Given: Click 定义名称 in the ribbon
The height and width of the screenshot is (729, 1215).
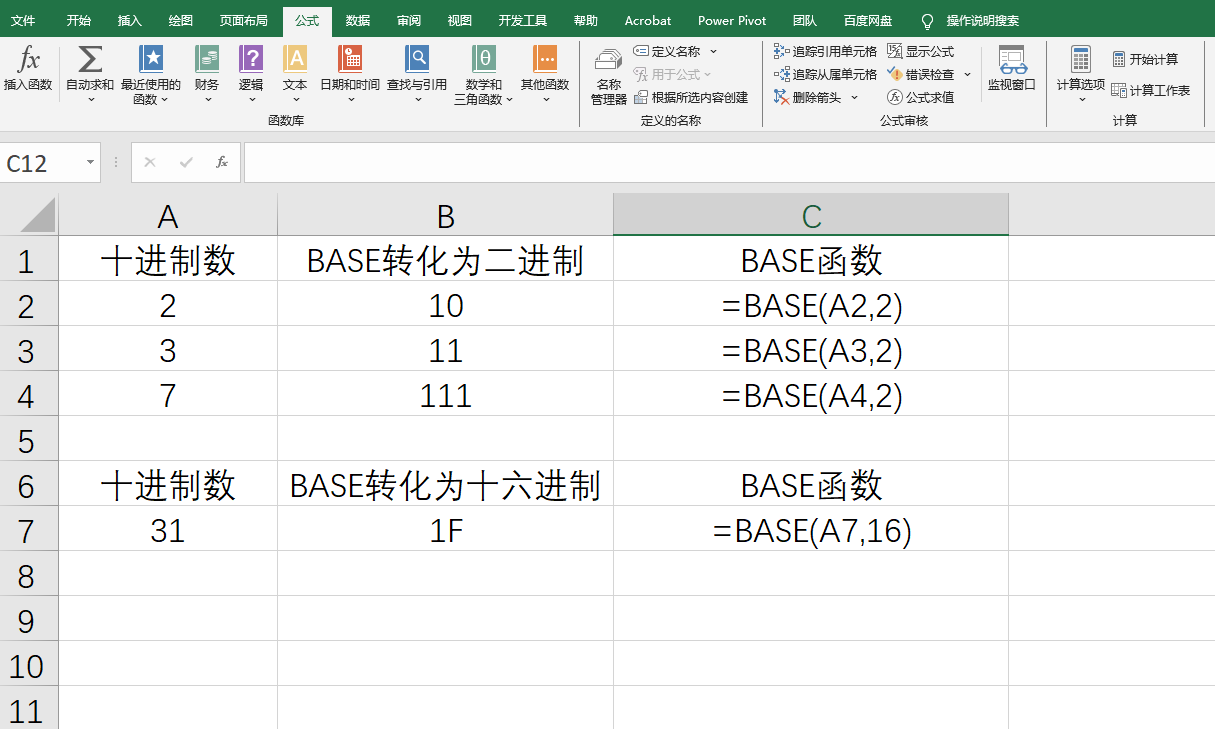Looking at the screenshot, I should 667,51.
